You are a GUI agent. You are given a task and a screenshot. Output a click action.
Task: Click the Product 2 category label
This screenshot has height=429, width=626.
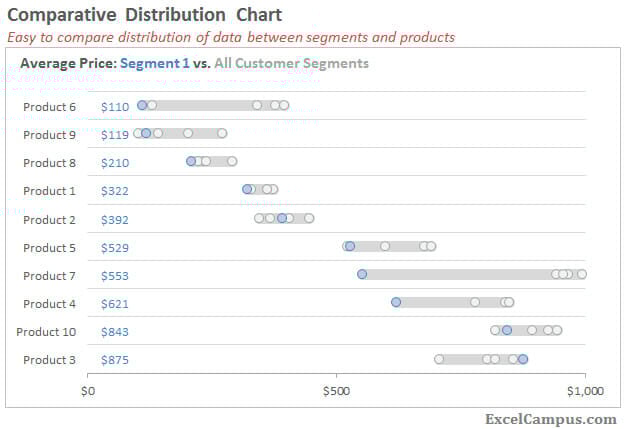[x=49, y=220]
